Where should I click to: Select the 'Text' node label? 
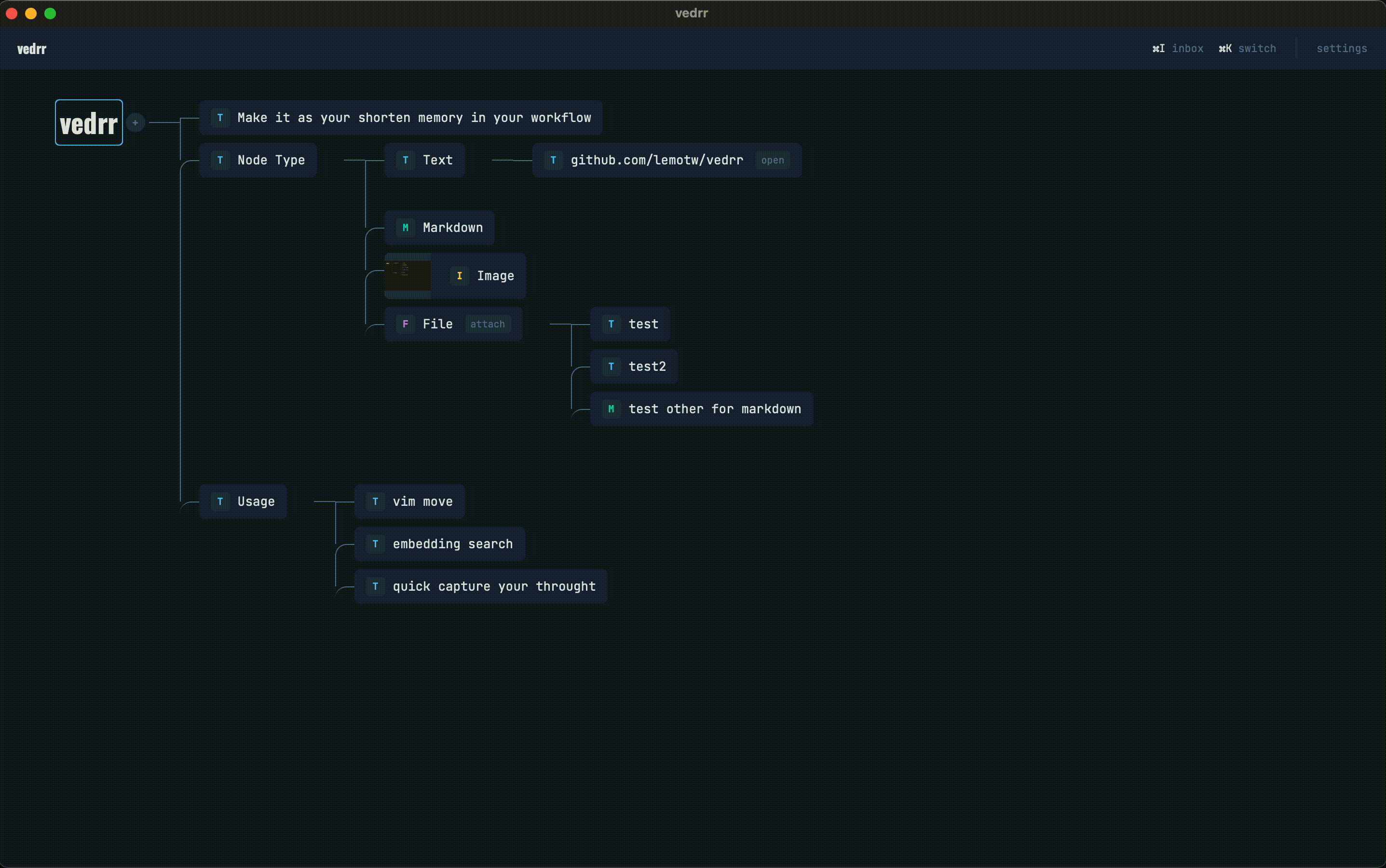pyautogui.click(x=437, y=160)
